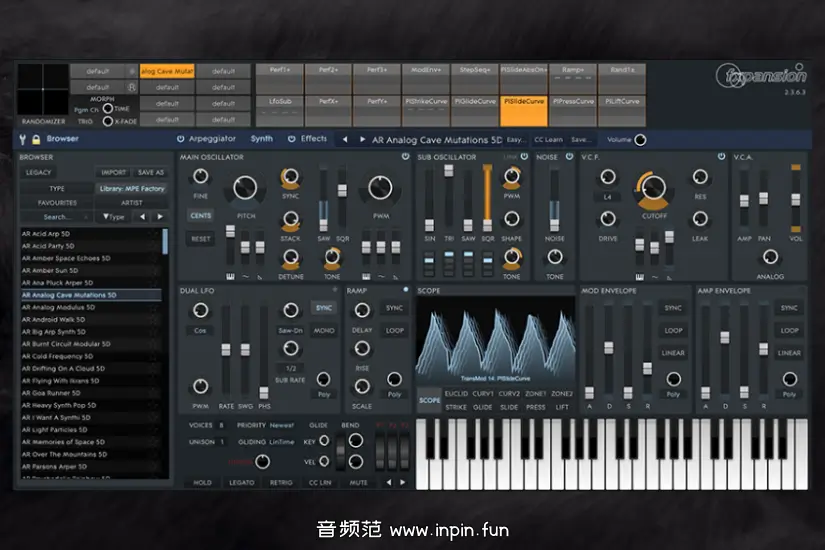Toggle the MUTE button
The image size is (825, 550).
(x=359, y=483)
